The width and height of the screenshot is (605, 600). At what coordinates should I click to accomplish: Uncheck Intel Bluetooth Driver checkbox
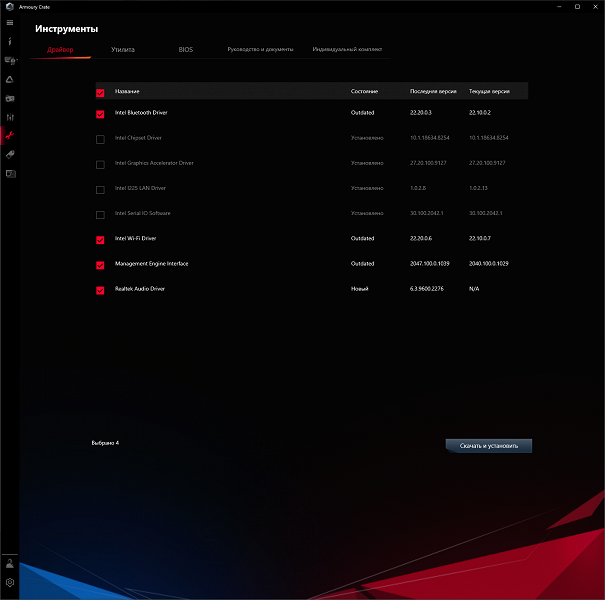(x=100, y=114)
